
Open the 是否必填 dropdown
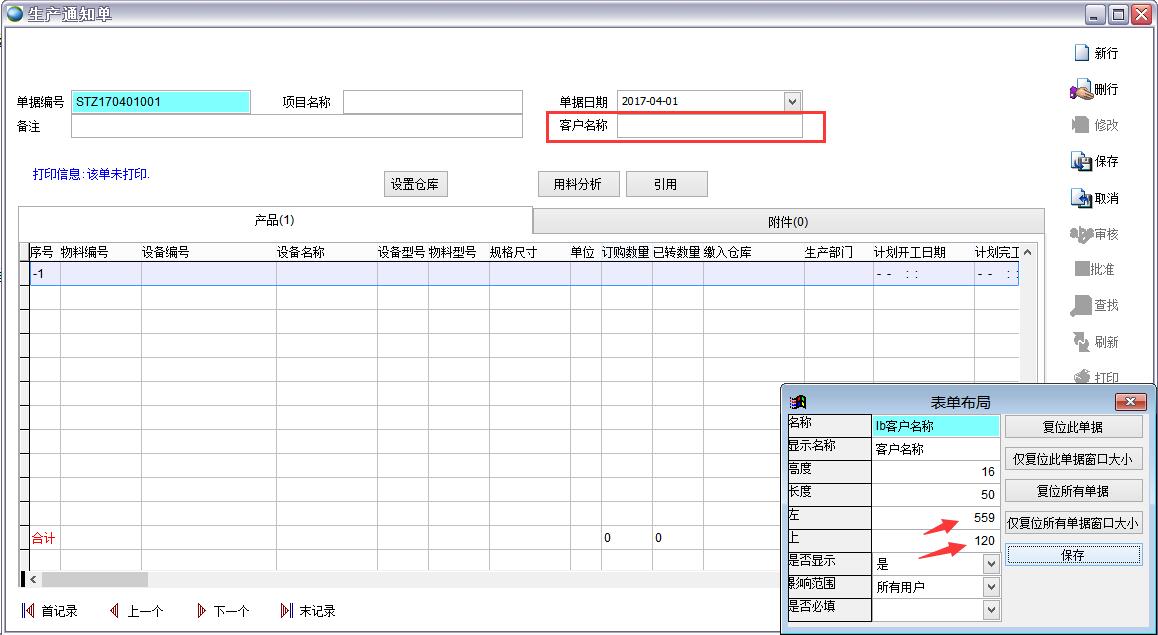[x=990, y=609]
